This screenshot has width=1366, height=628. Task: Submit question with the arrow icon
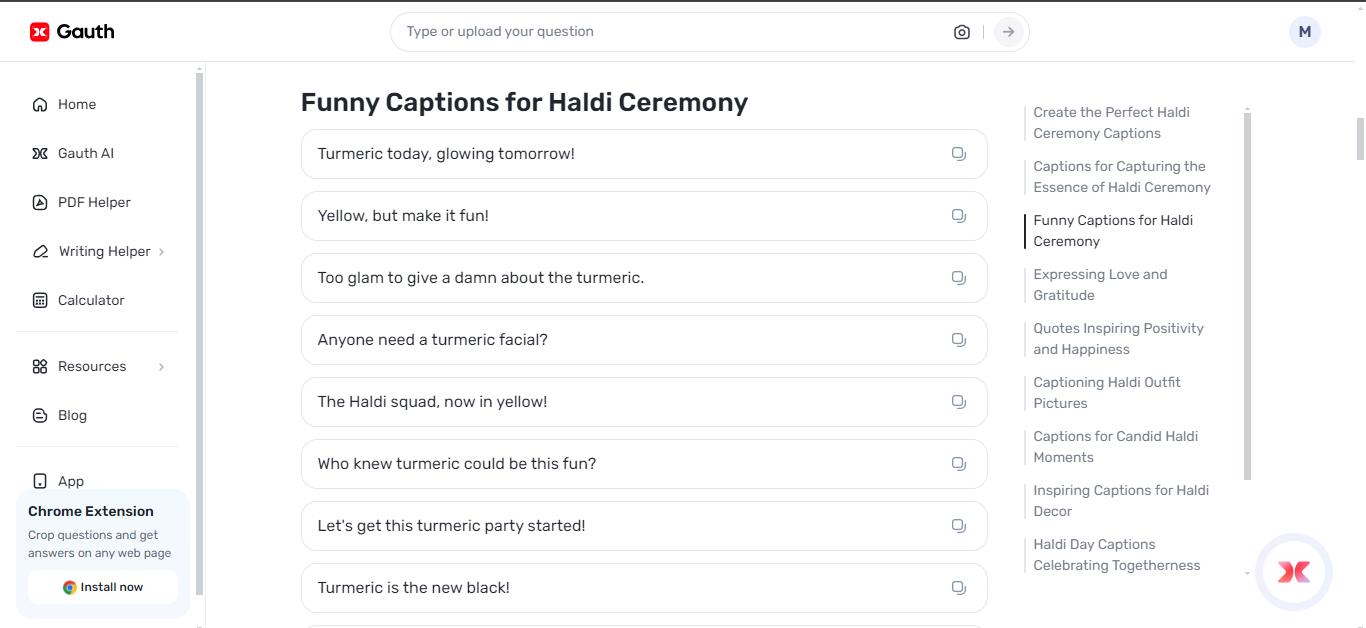click(1007, 31)
